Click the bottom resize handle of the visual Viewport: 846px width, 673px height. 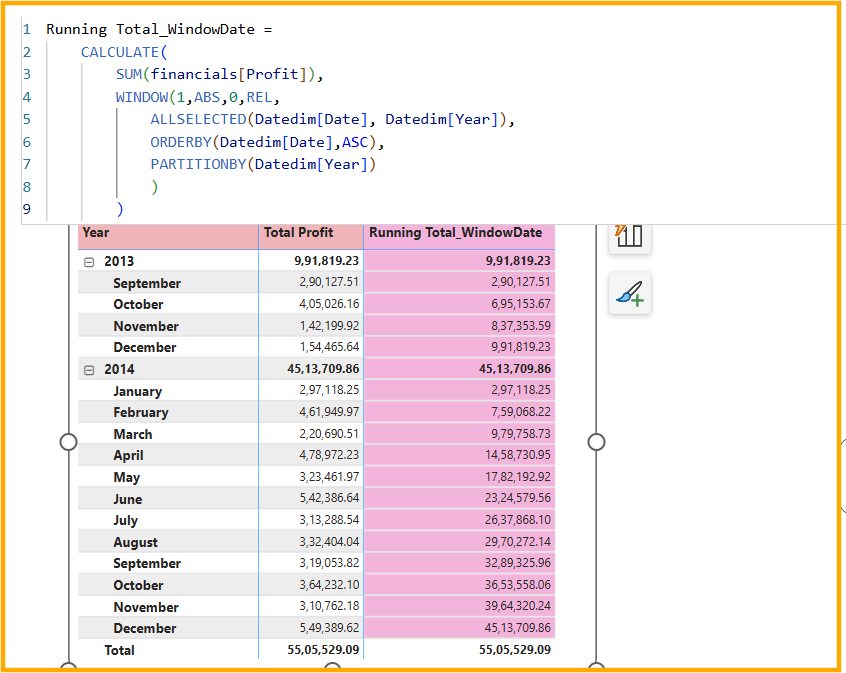click(x=330, y=668)
